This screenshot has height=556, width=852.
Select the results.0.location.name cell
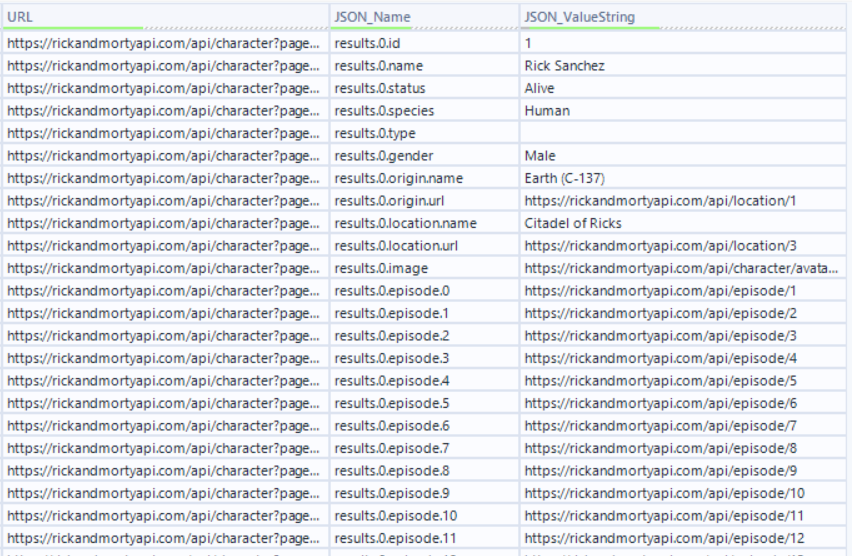(x=424, y=223)
